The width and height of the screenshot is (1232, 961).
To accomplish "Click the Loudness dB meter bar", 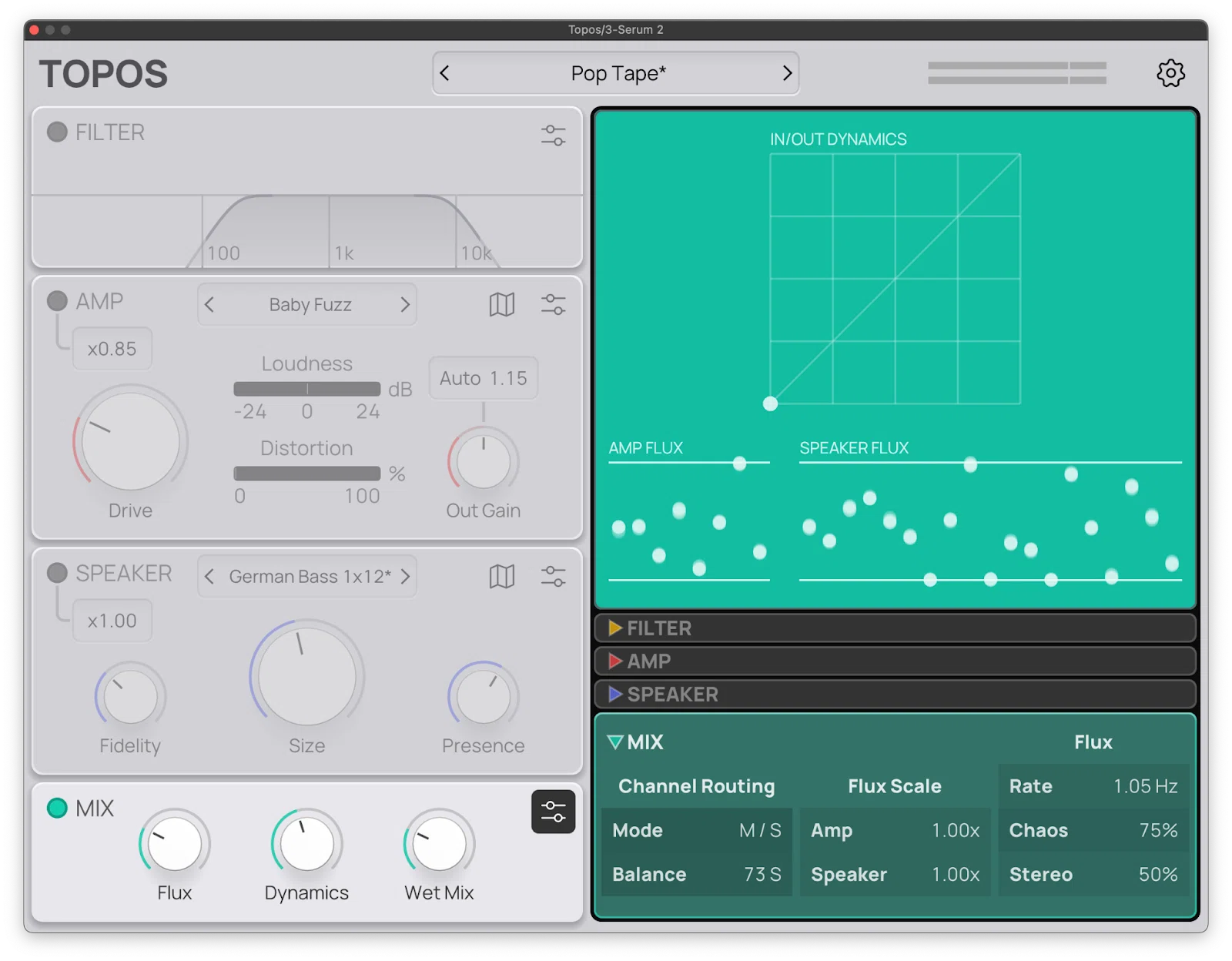I will pos(306,389).
